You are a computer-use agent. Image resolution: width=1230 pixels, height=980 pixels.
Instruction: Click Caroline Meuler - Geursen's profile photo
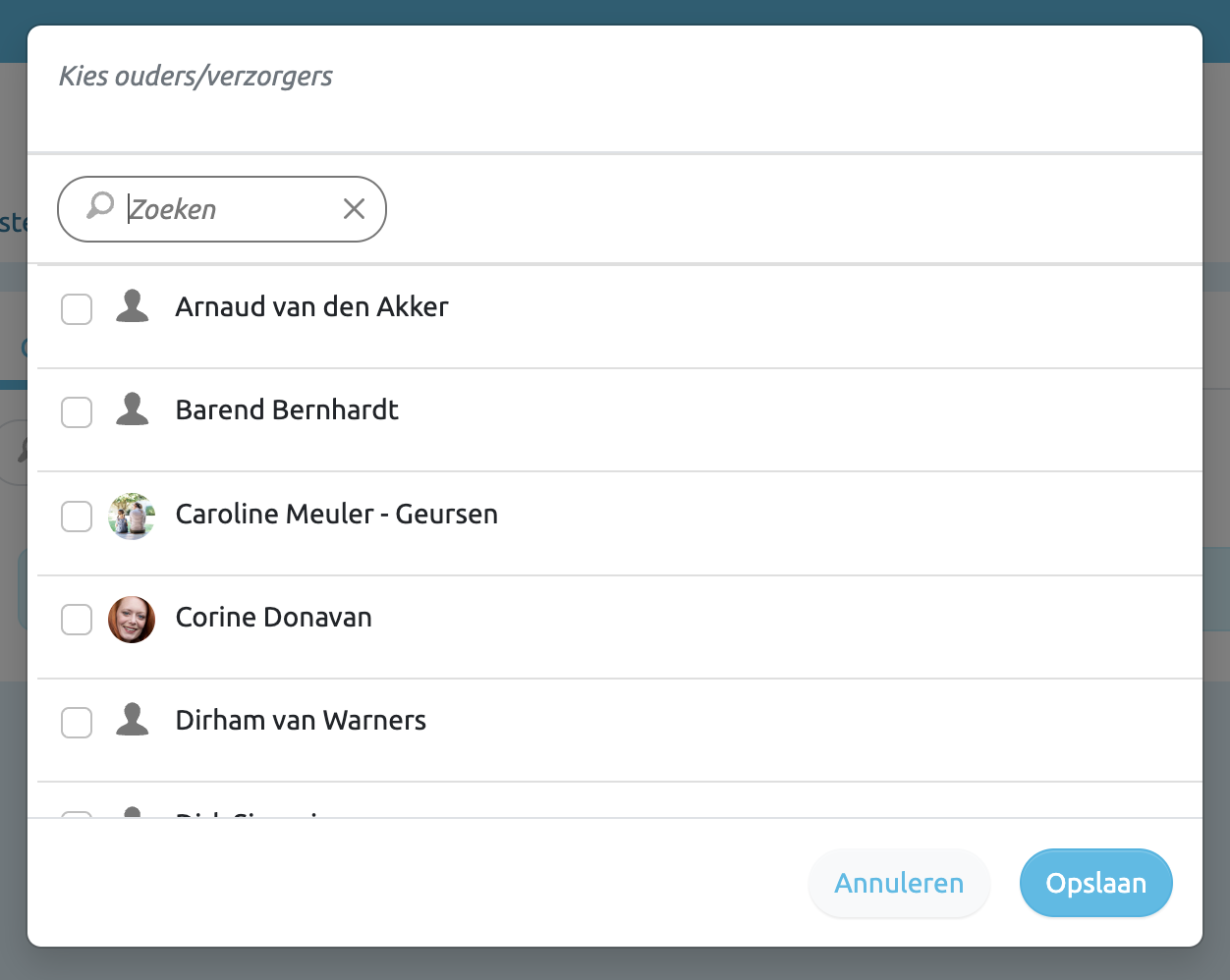click(132, 516)
